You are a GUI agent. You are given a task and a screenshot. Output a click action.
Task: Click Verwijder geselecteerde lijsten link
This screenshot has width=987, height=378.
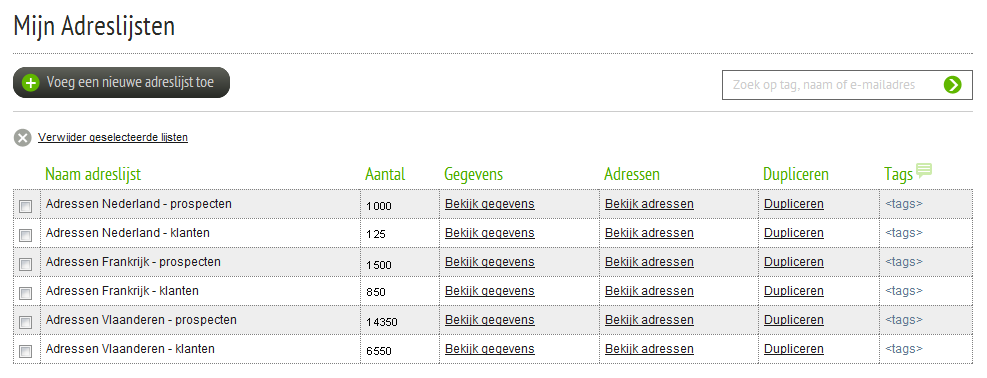point(113,137)
